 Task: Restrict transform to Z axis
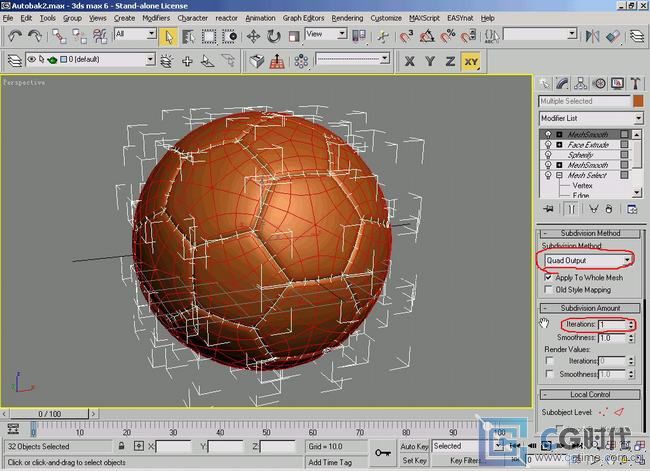tap(450, 61)
